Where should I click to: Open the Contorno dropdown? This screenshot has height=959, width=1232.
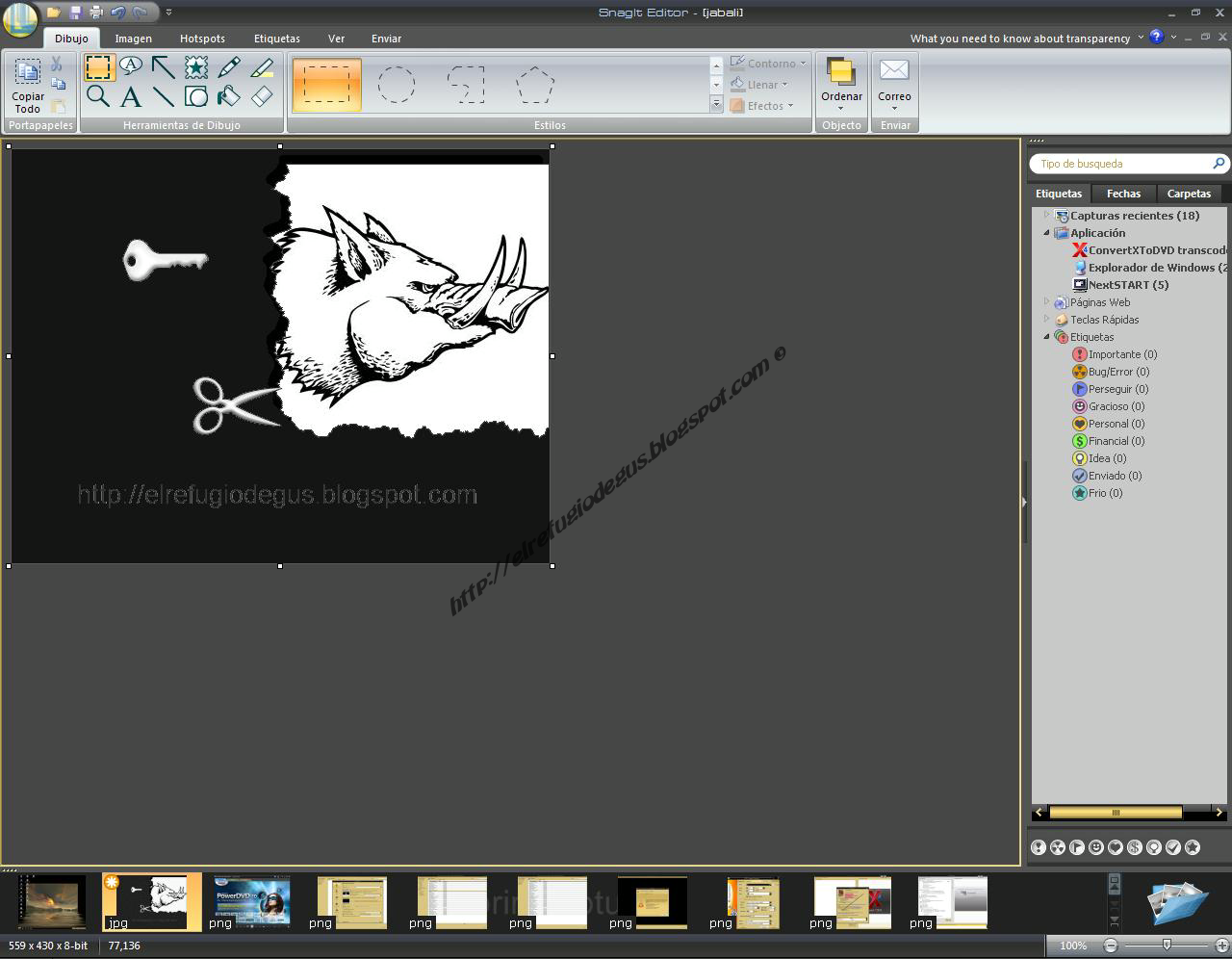coord(768,64)
